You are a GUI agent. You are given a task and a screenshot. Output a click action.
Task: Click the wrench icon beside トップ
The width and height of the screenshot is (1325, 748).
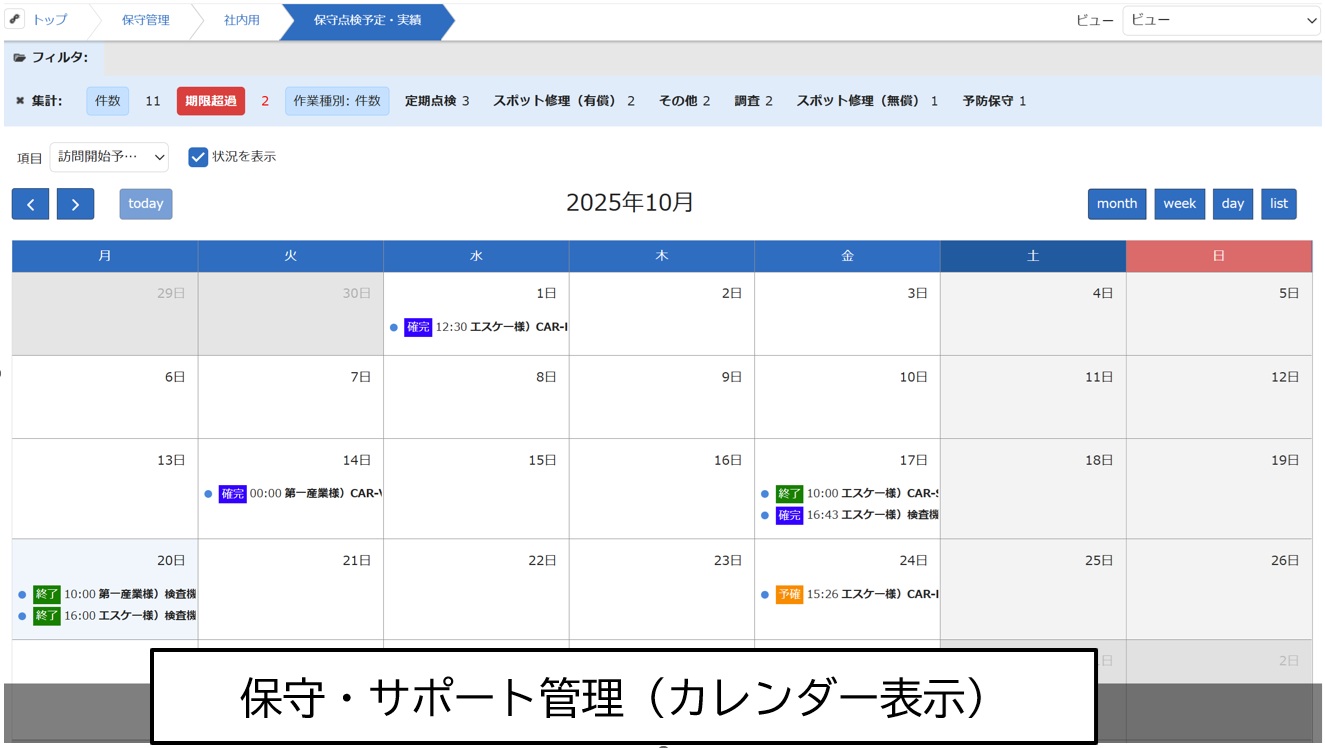coord(15,20)
